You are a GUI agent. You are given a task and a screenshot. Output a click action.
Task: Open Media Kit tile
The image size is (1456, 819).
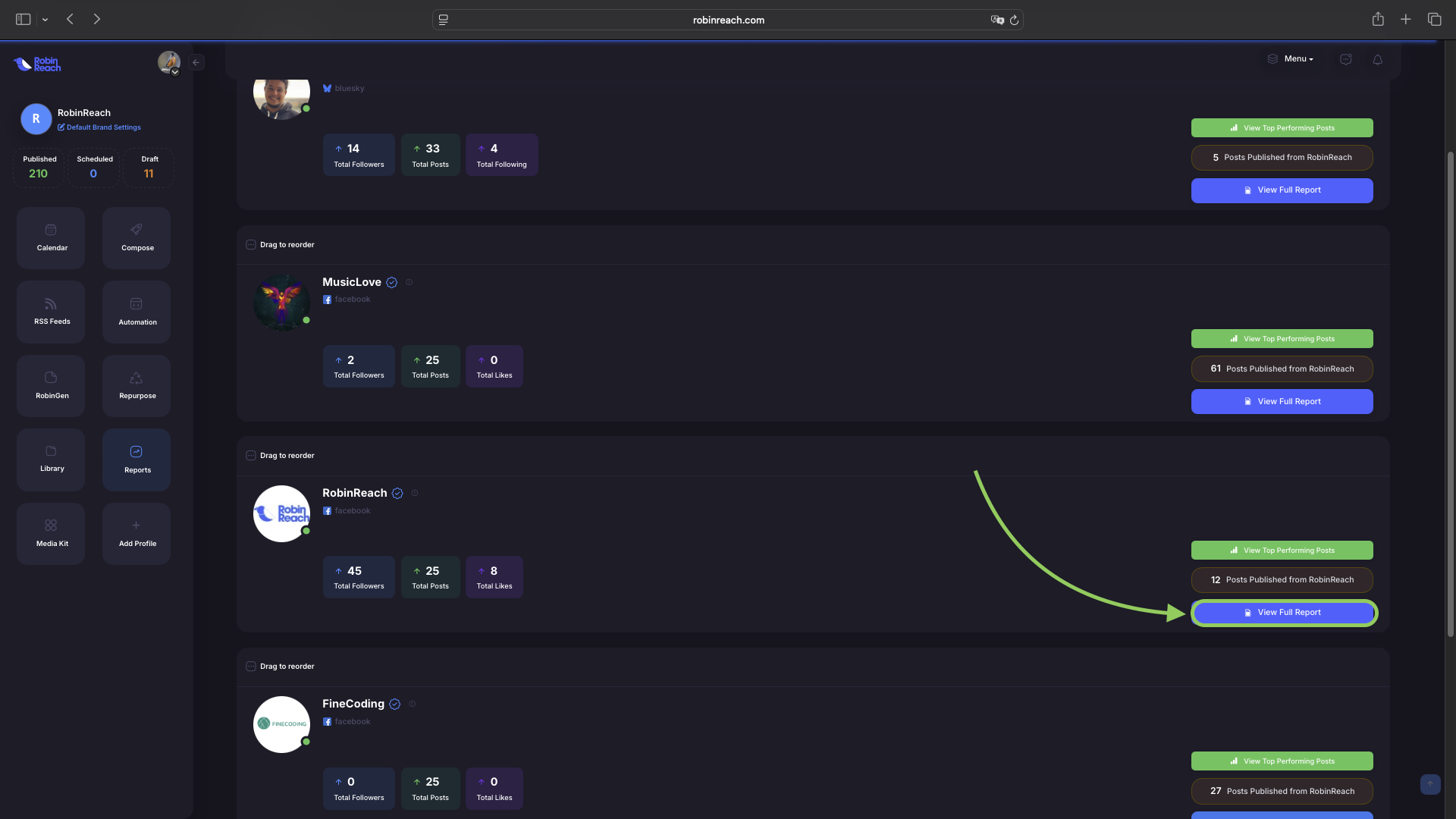(51, 533)
